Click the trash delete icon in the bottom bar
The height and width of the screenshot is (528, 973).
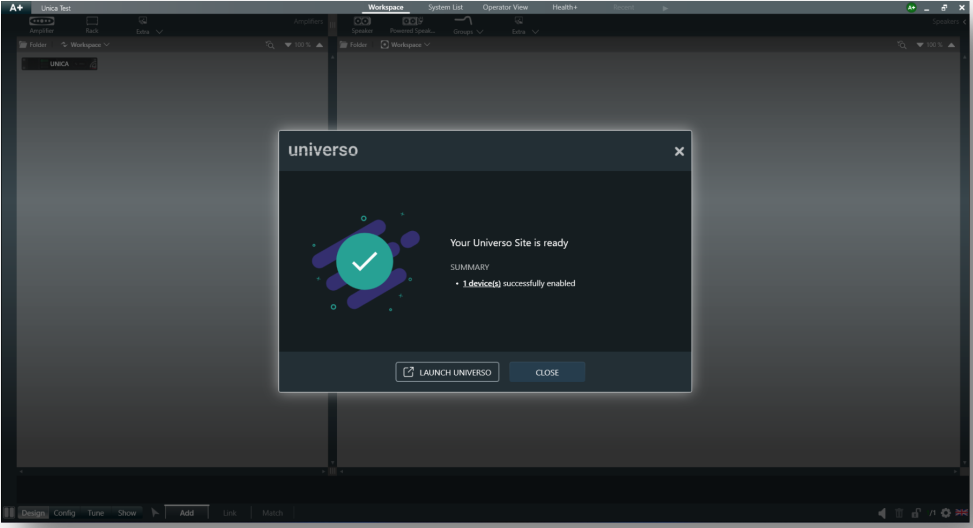click(x=899, y=513)
